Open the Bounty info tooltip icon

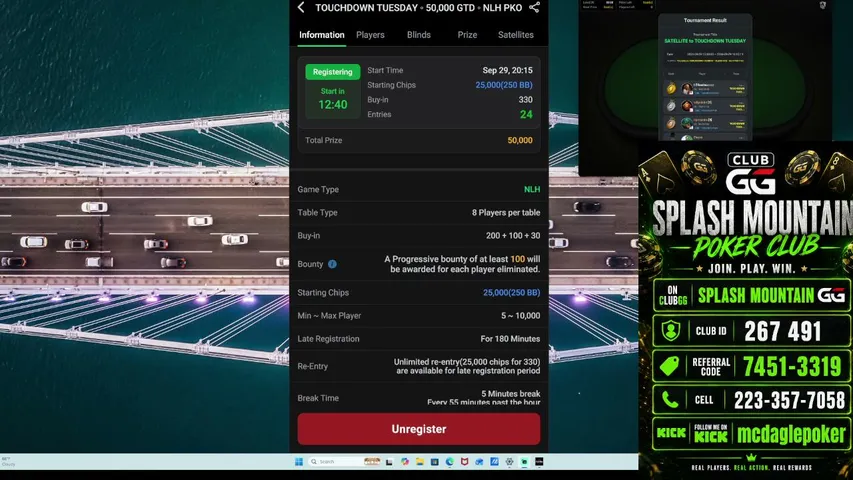pyautogui.click(x=332, y=264)
